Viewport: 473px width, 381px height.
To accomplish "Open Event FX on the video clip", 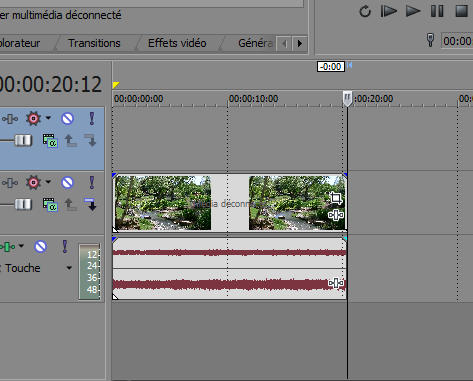I will click(x=336, y=215).
